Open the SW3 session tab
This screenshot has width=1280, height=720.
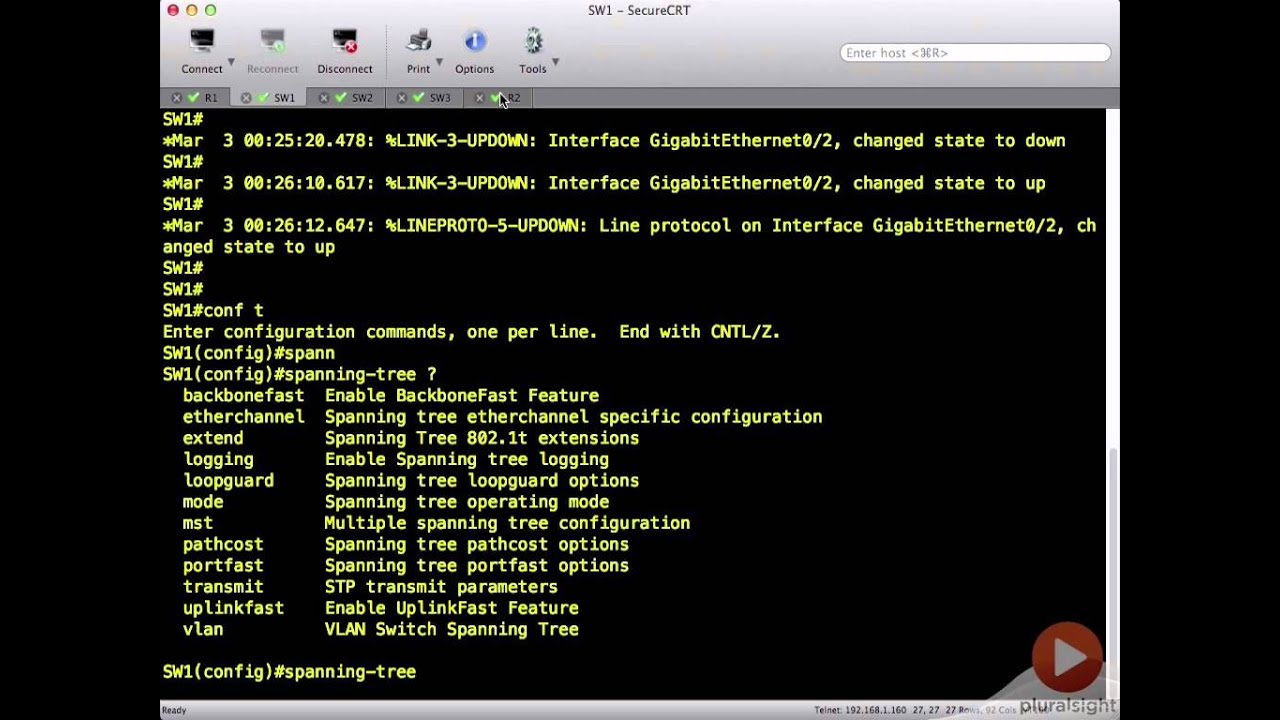point(425,98)
